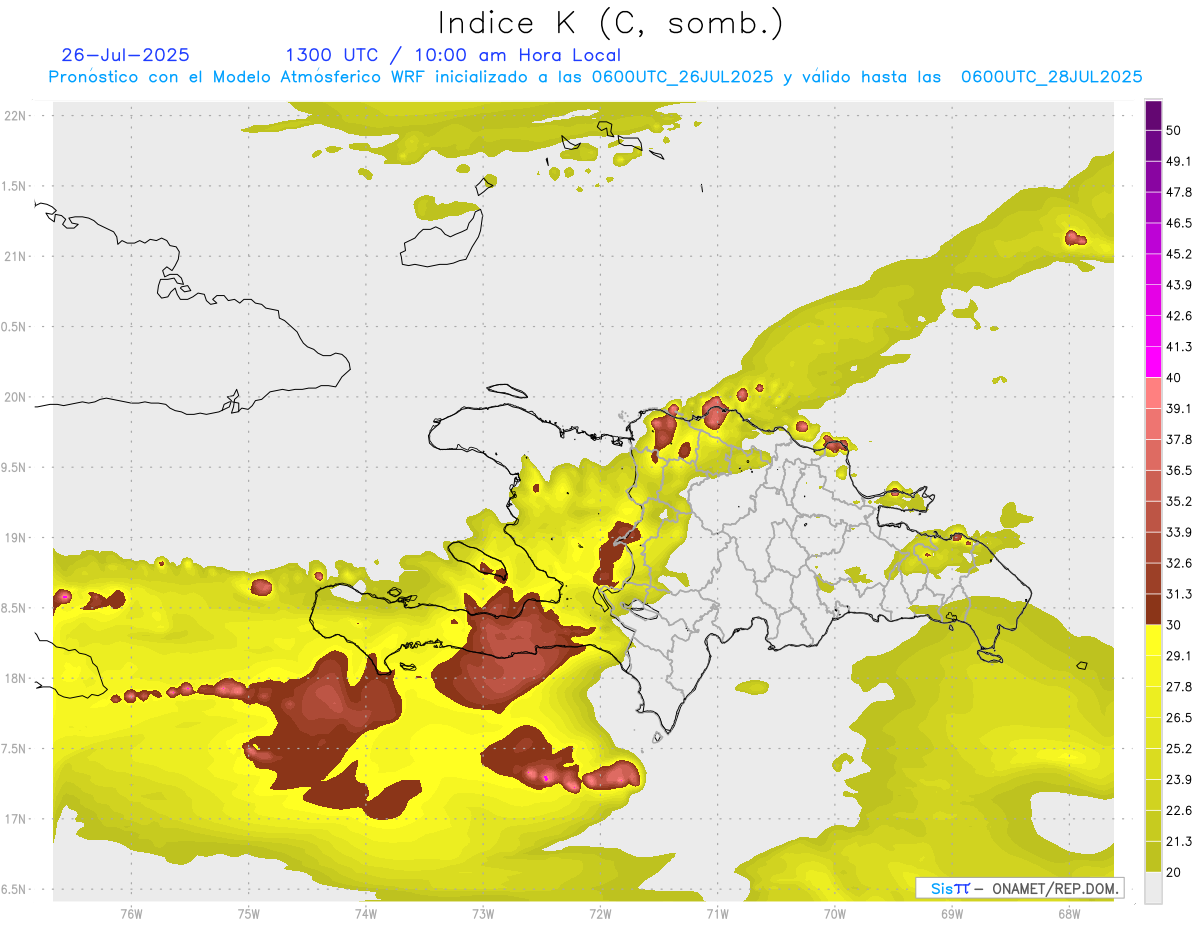Click the 20N latitude label
The width and height of the screenshot is (1200, 927).
(x=15, y=397)
